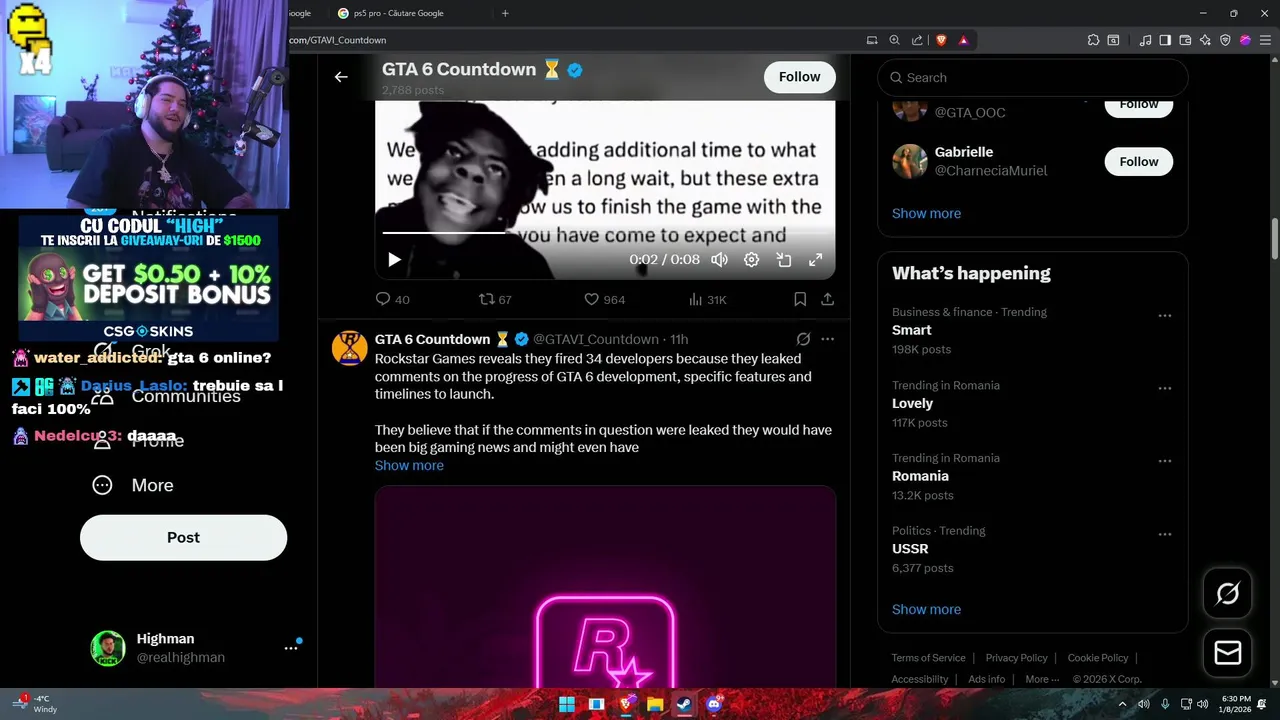
Task: Click the sidebar Post button
Action: [x=183, y=538]
